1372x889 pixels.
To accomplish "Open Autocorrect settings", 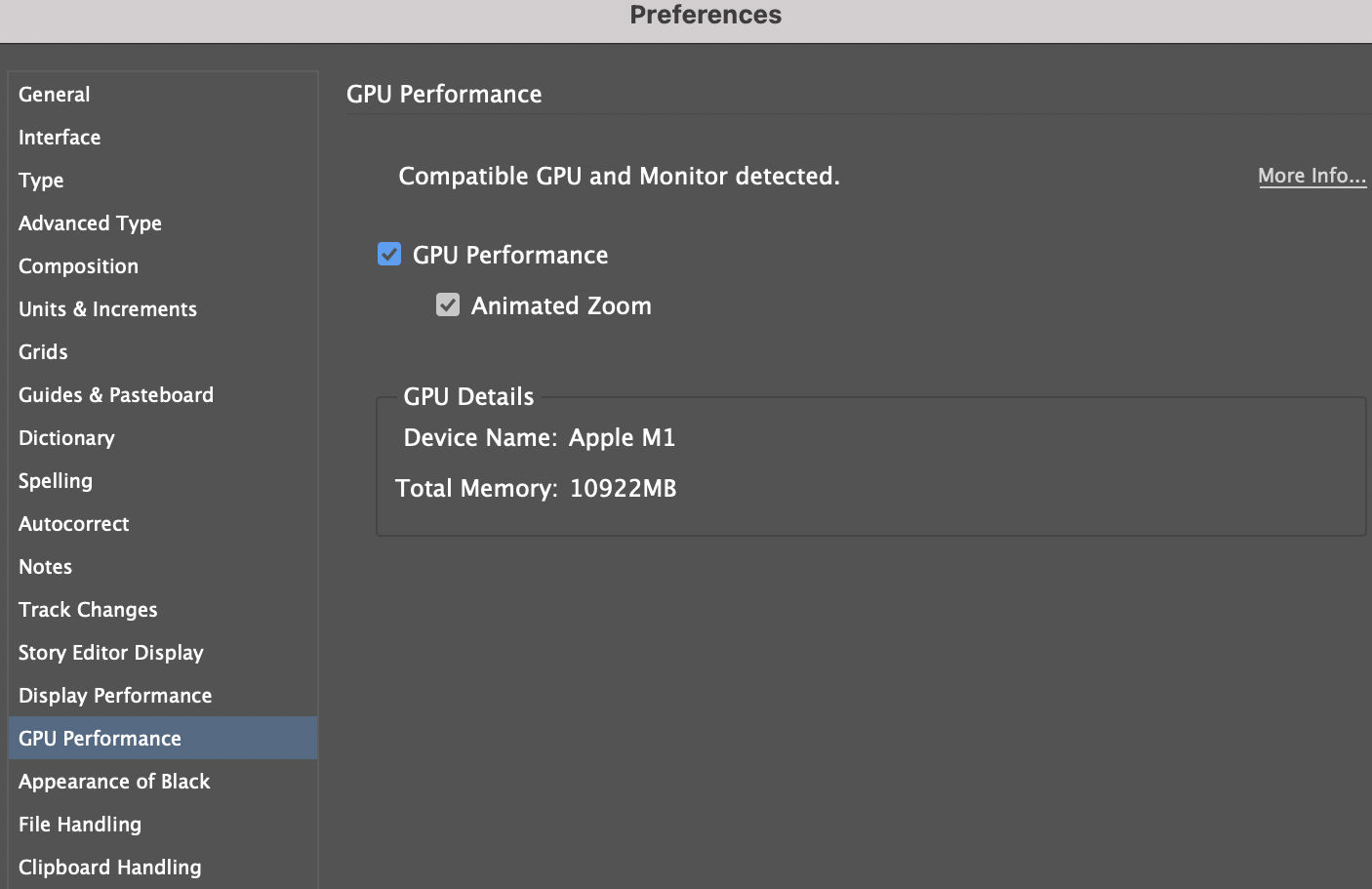I will pos(73,523).
